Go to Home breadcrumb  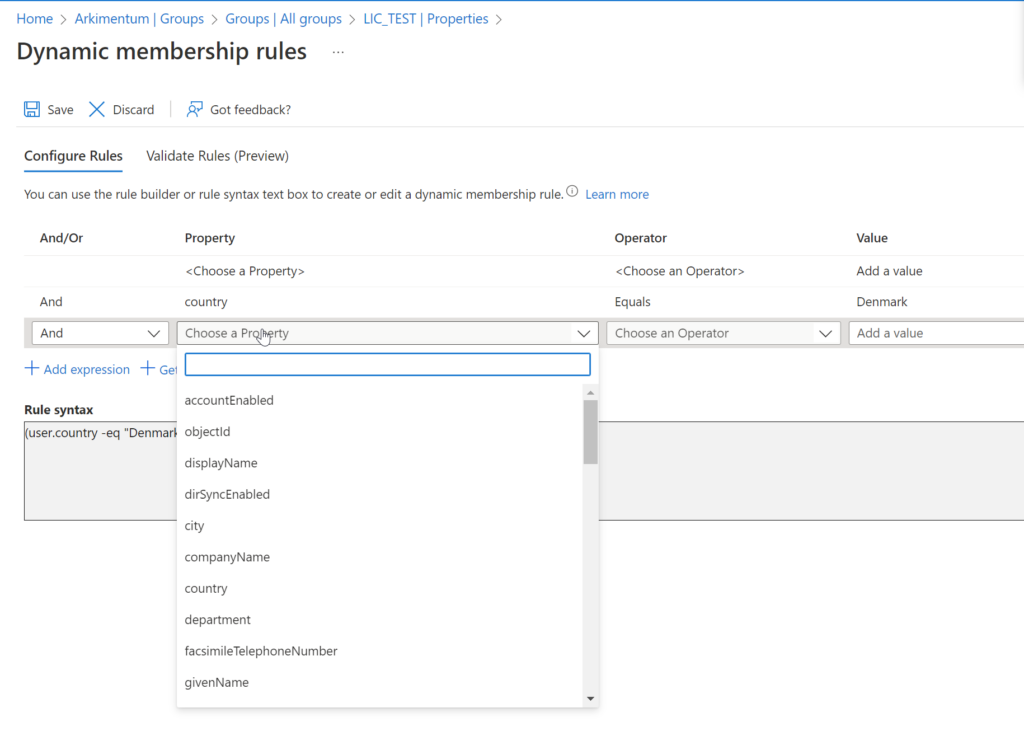[35, 19]
